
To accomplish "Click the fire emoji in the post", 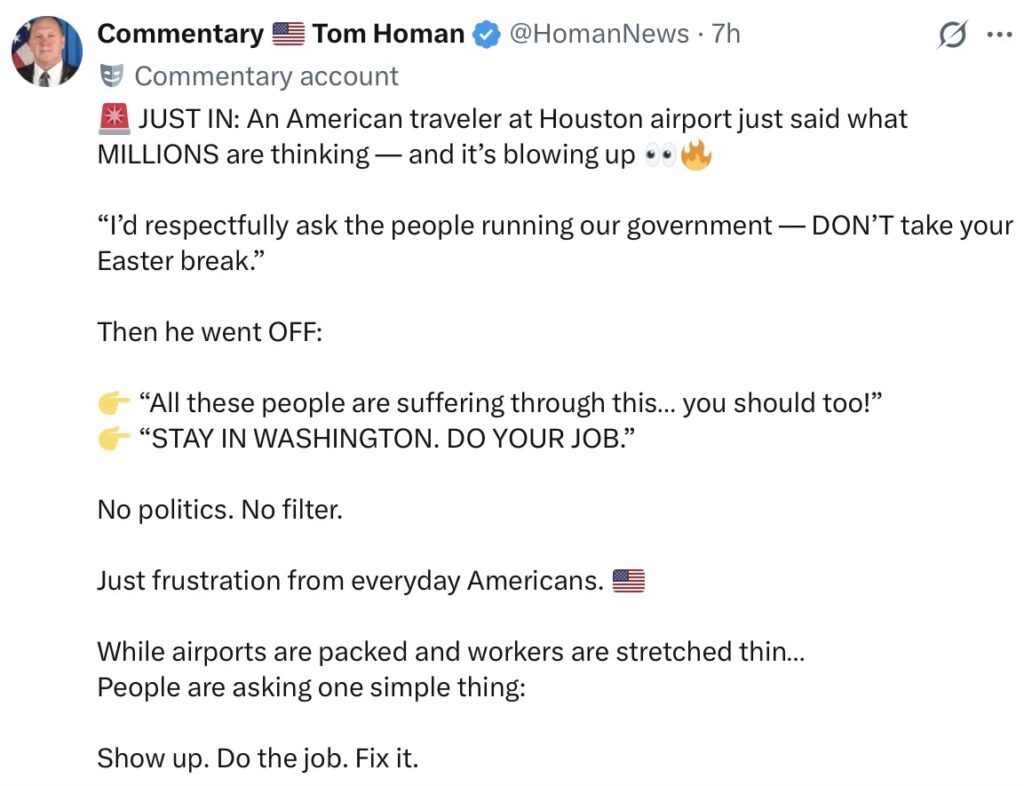I will pos(696,157).
